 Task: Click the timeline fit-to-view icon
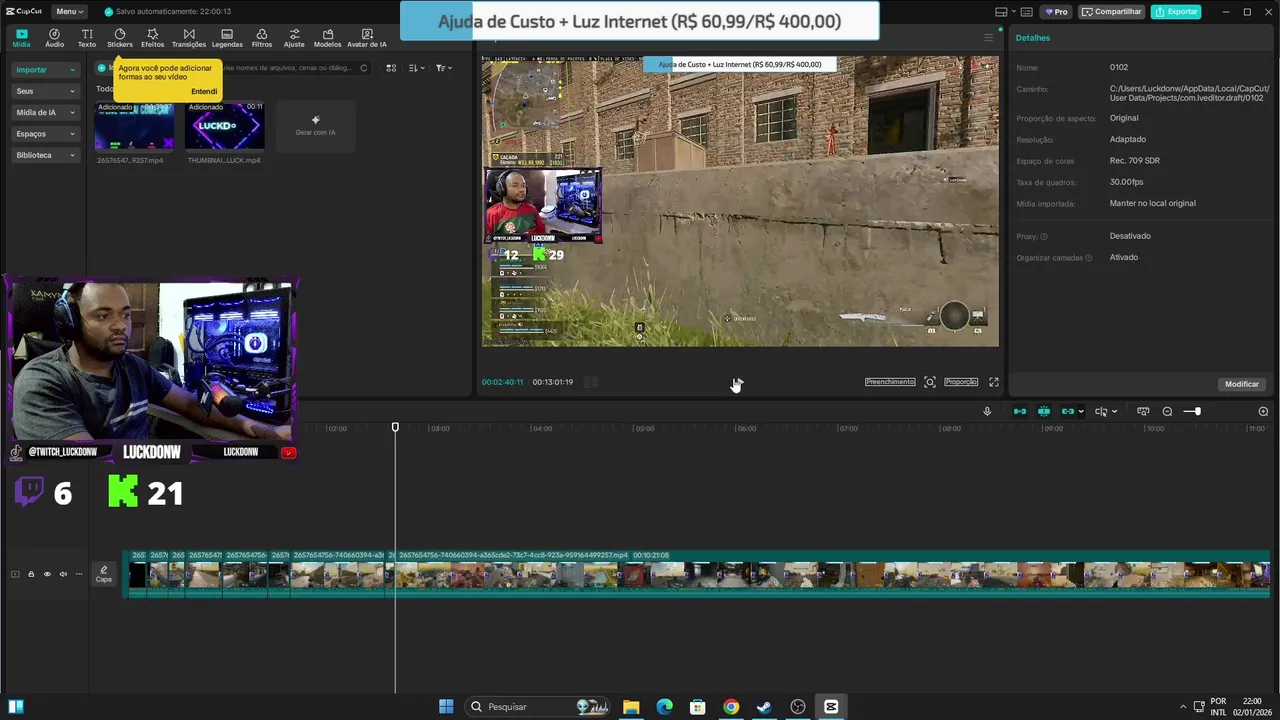pos(1143,411)
